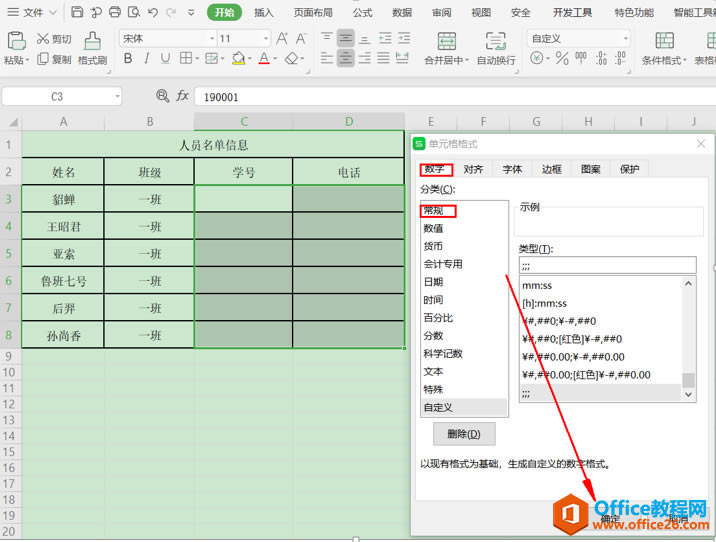Apply percent style format
This screenshot has height=542, width=716.
562,58
